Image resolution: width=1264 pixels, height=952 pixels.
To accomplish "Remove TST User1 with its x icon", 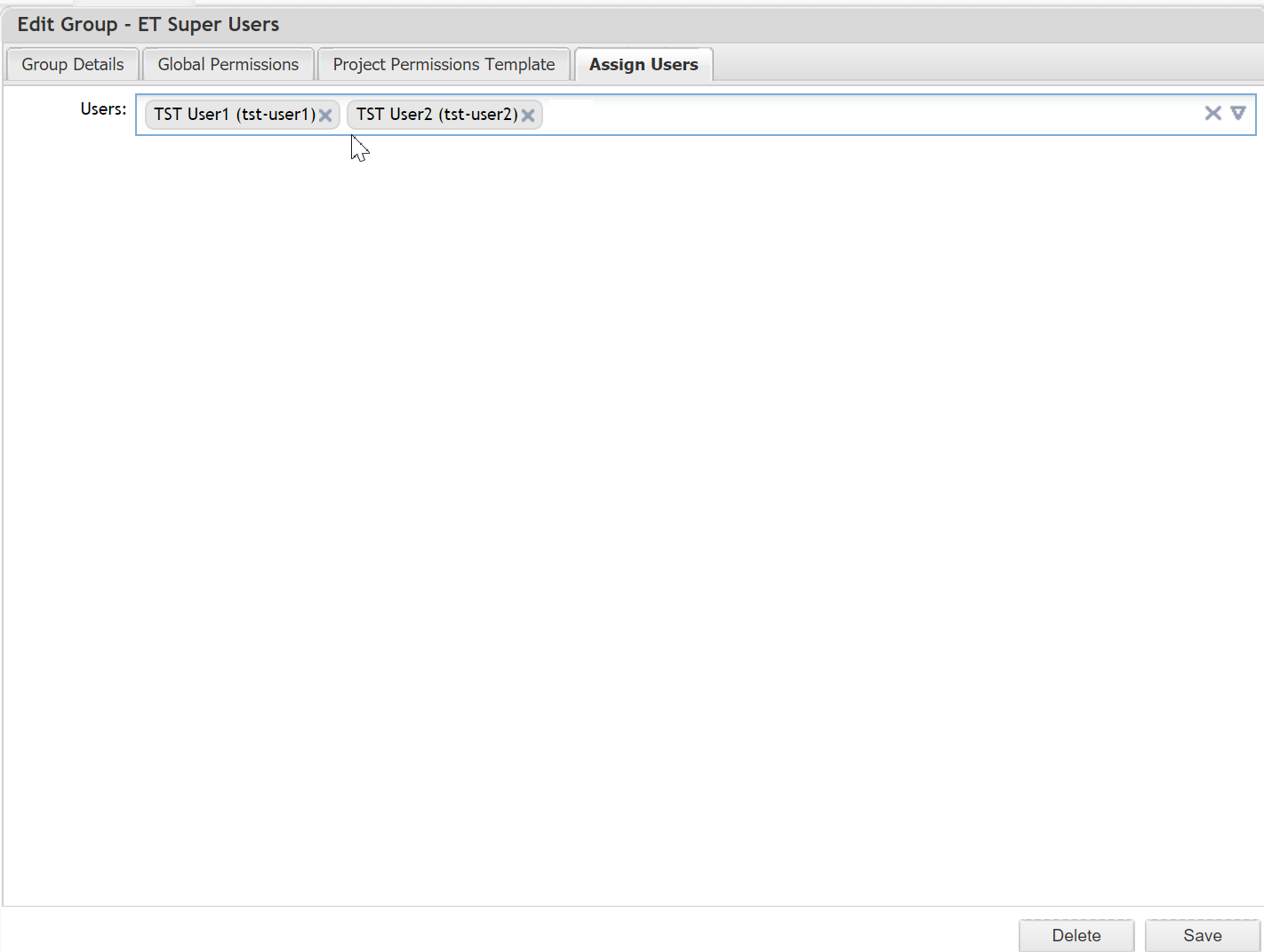I will click(x=325, y=116).
